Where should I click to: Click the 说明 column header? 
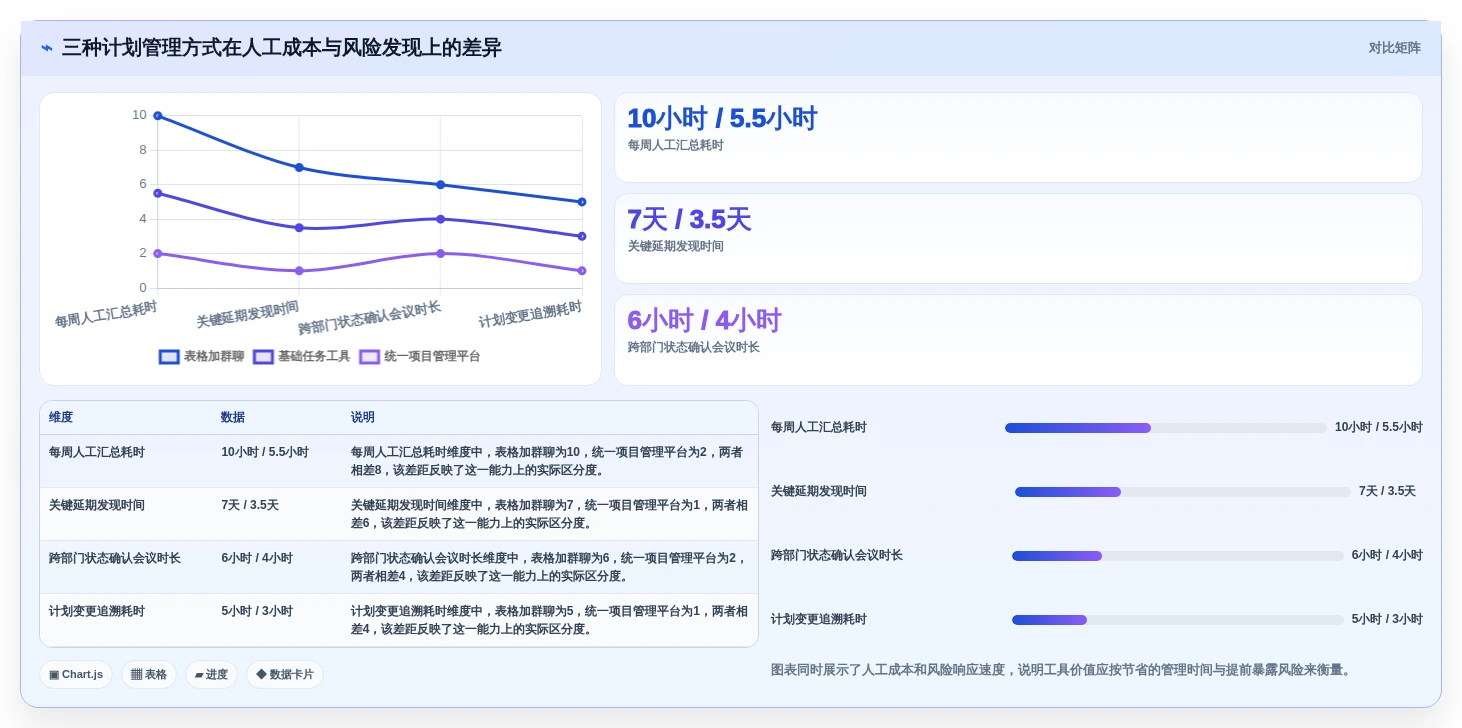[x=363, y=417]
